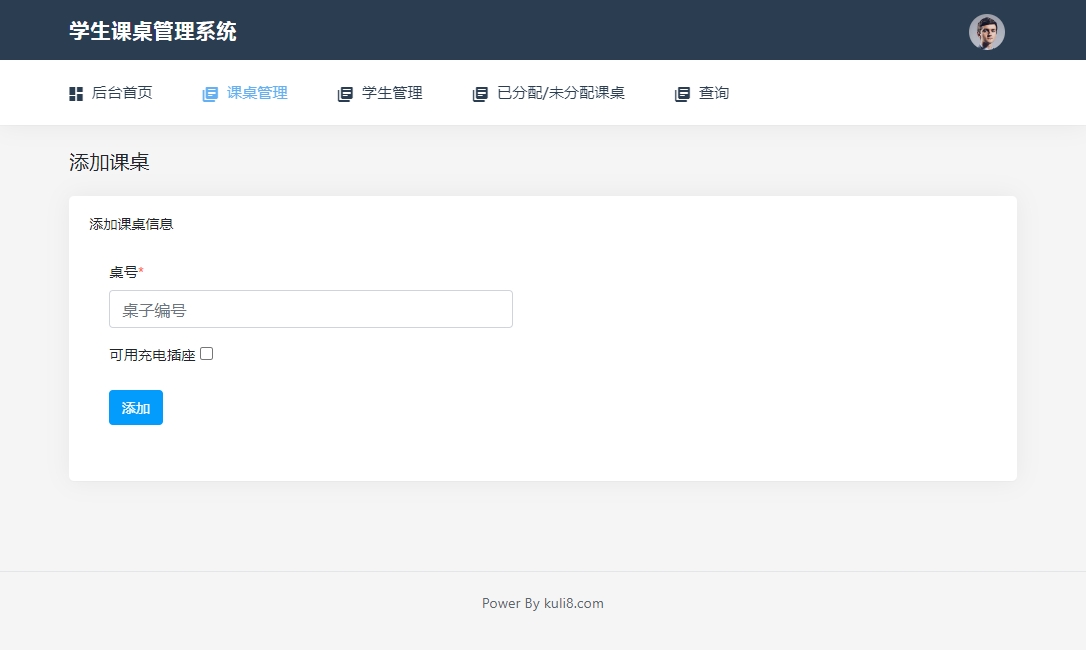Click the 学生课桌管理系统 site title
Image resolution: width=1086 pixels, height=650 pixels.
153,31
